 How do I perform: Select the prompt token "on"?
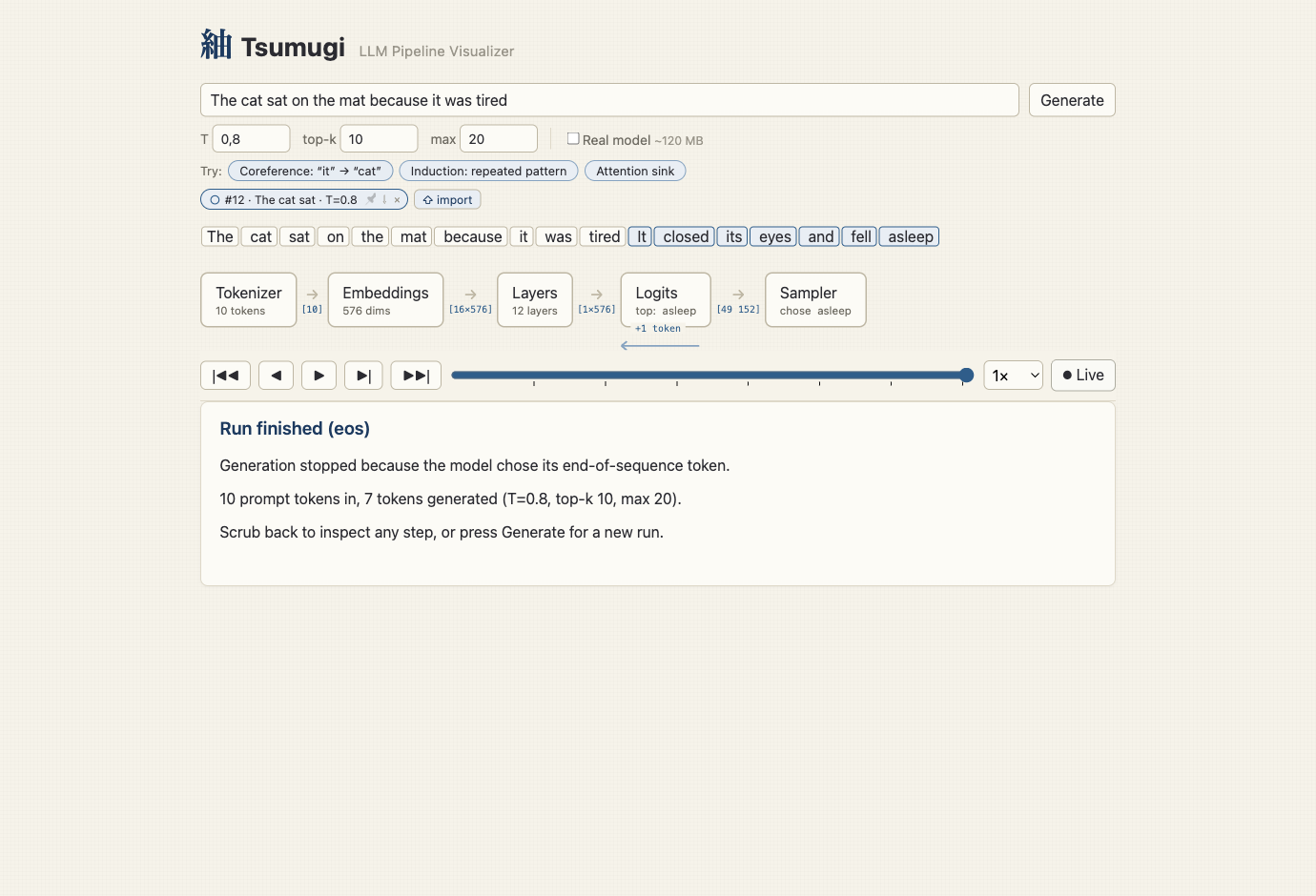click(x=335, y=236)
